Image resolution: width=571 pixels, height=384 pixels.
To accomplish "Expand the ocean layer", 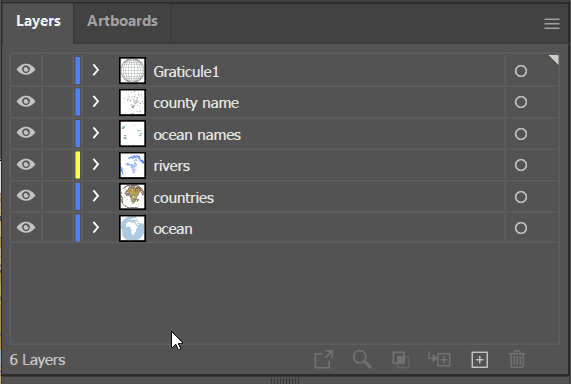I will click(96, 227).
